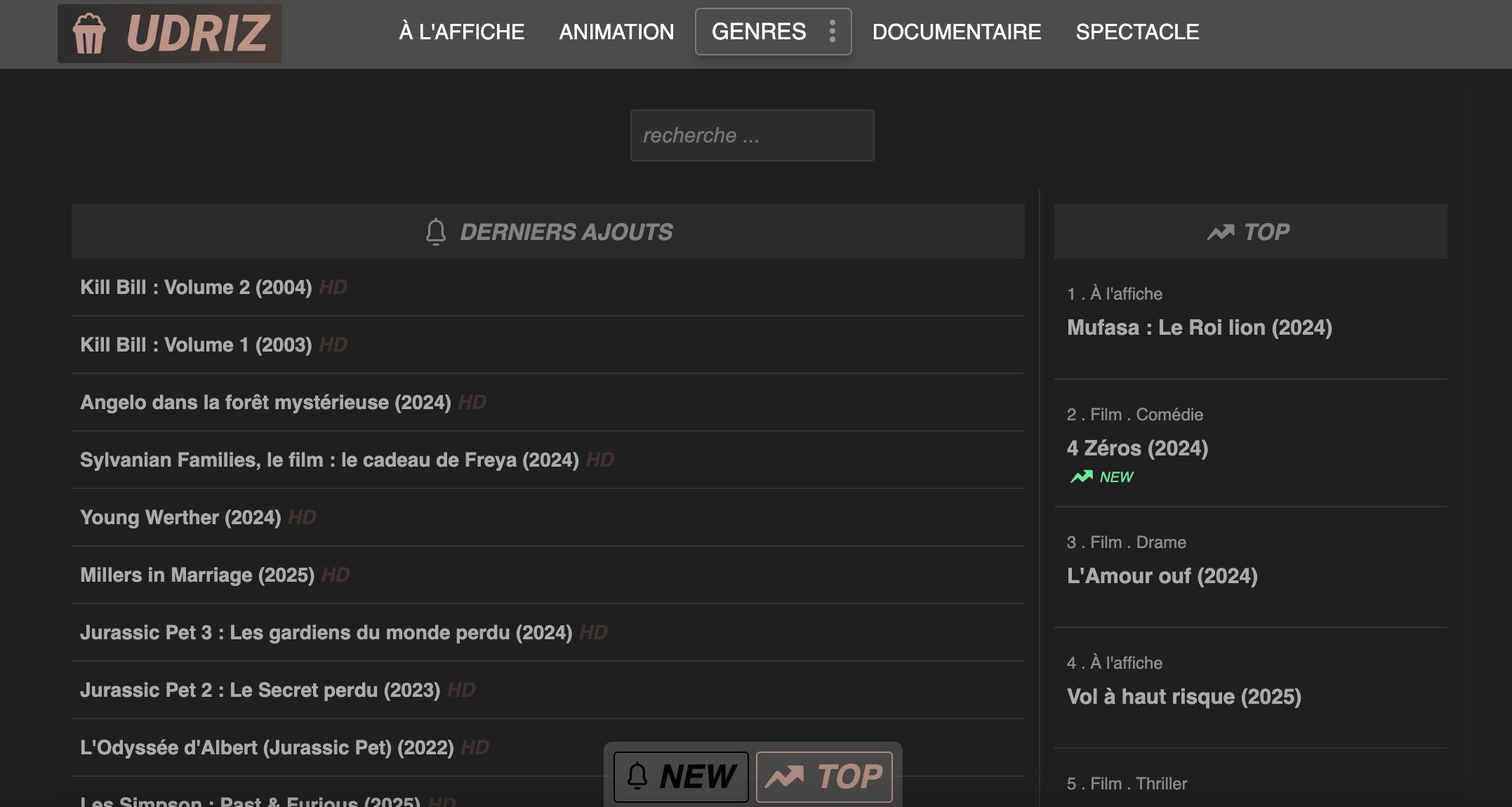Open L'Odyssée d'Albert (Jurassic Pet) (2022)
Image resolution: width=1512 pixels, height=807 pixels.
click(267, 747)
